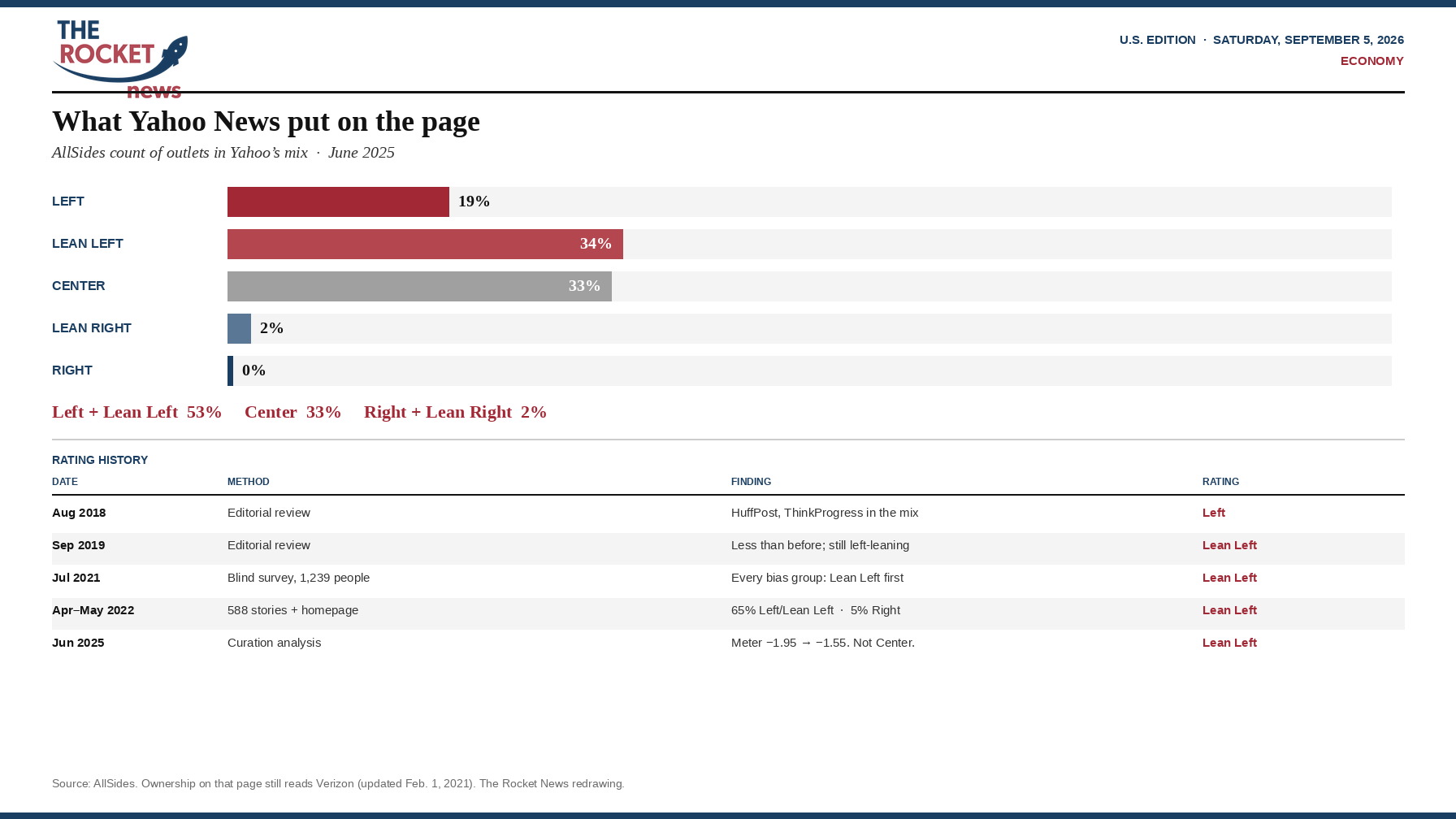
Task: Click the METHOD column header
Action: pos(249,482)
